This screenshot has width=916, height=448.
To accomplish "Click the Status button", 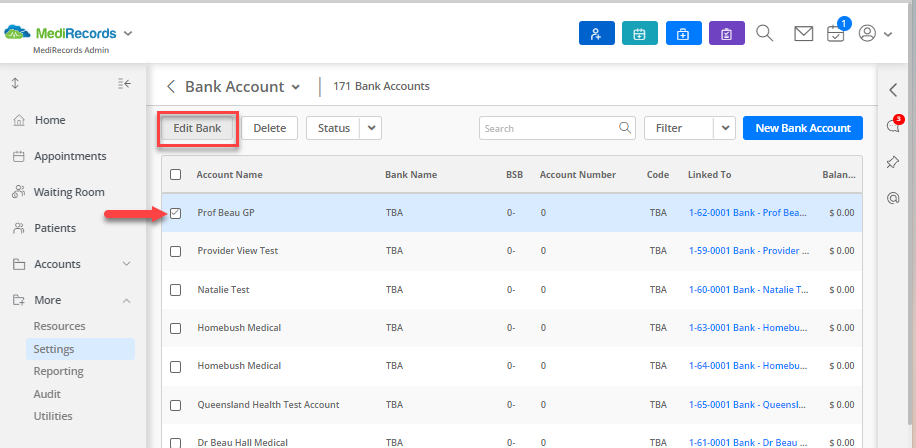I will coord(334,128).
